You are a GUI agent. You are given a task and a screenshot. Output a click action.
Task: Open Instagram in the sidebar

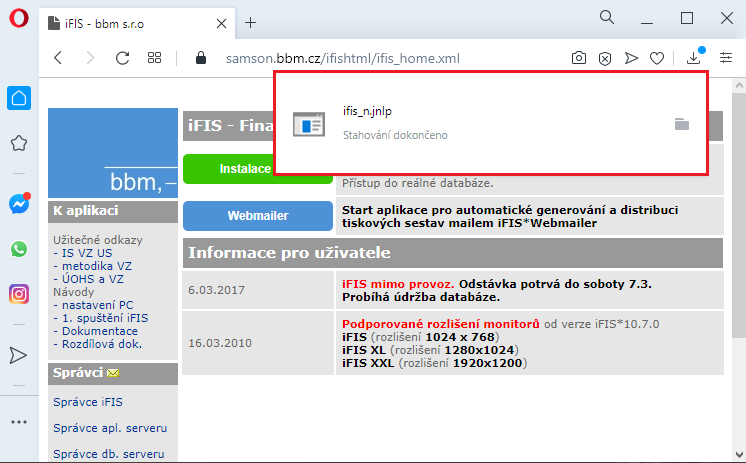click(19, 294)
